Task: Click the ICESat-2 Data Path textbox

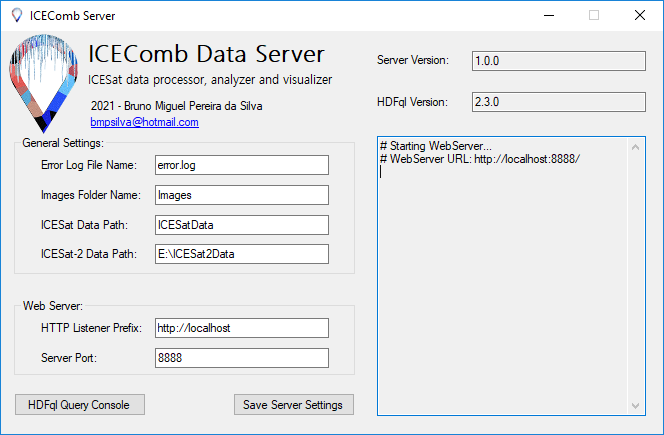Action: 241,254
